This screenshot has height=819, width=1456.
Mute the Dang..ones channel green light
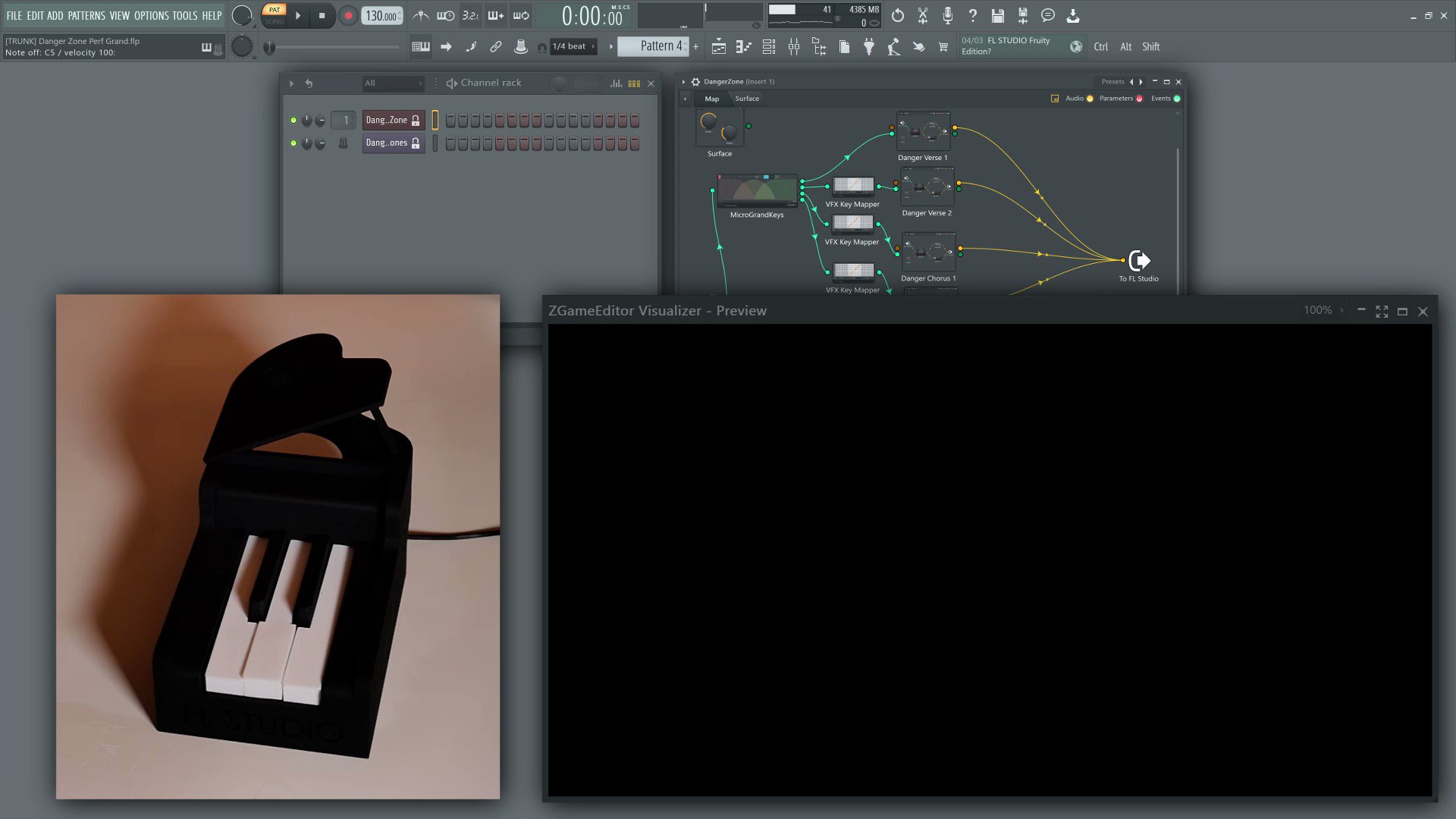[x=293, y=143]
